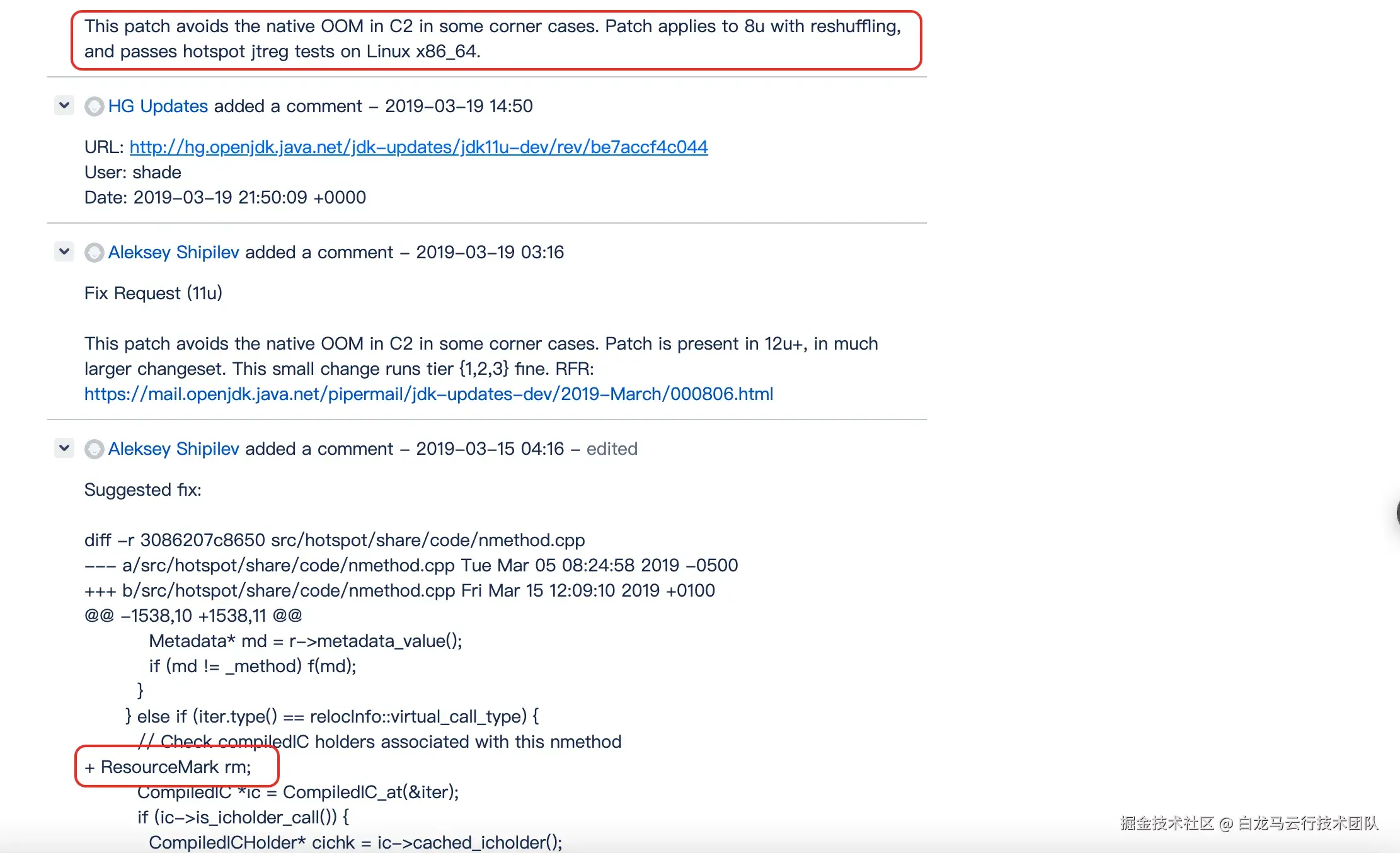Click the "edited" label on the comment
1400x853 pixels.
coord(611,449)
